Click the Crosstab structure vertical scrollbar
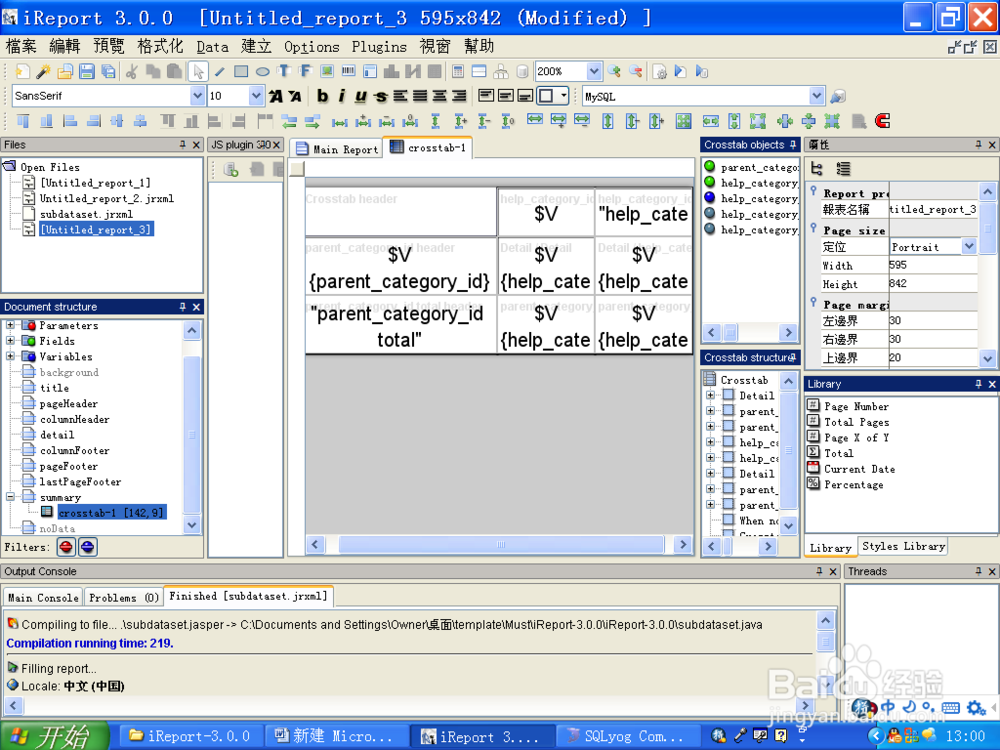The height and width of the screenshot is (750, 1000). pyautogui.click(x=789, y=450)
